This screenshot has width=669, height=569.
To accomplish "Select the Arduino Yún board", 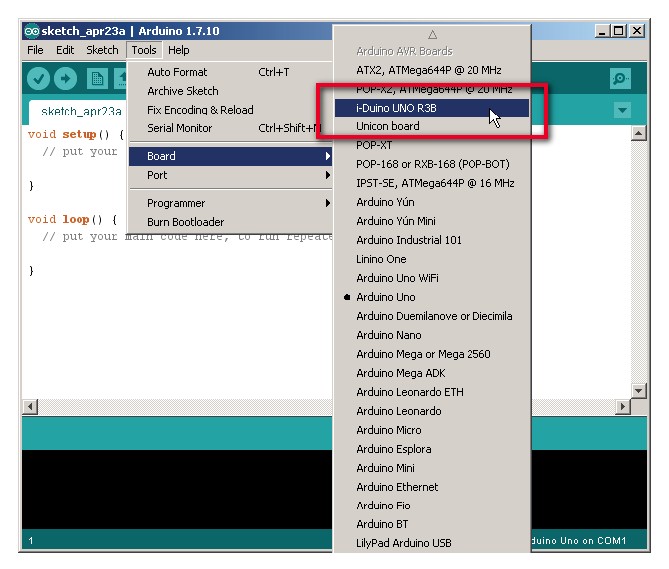I will point(432,202).
